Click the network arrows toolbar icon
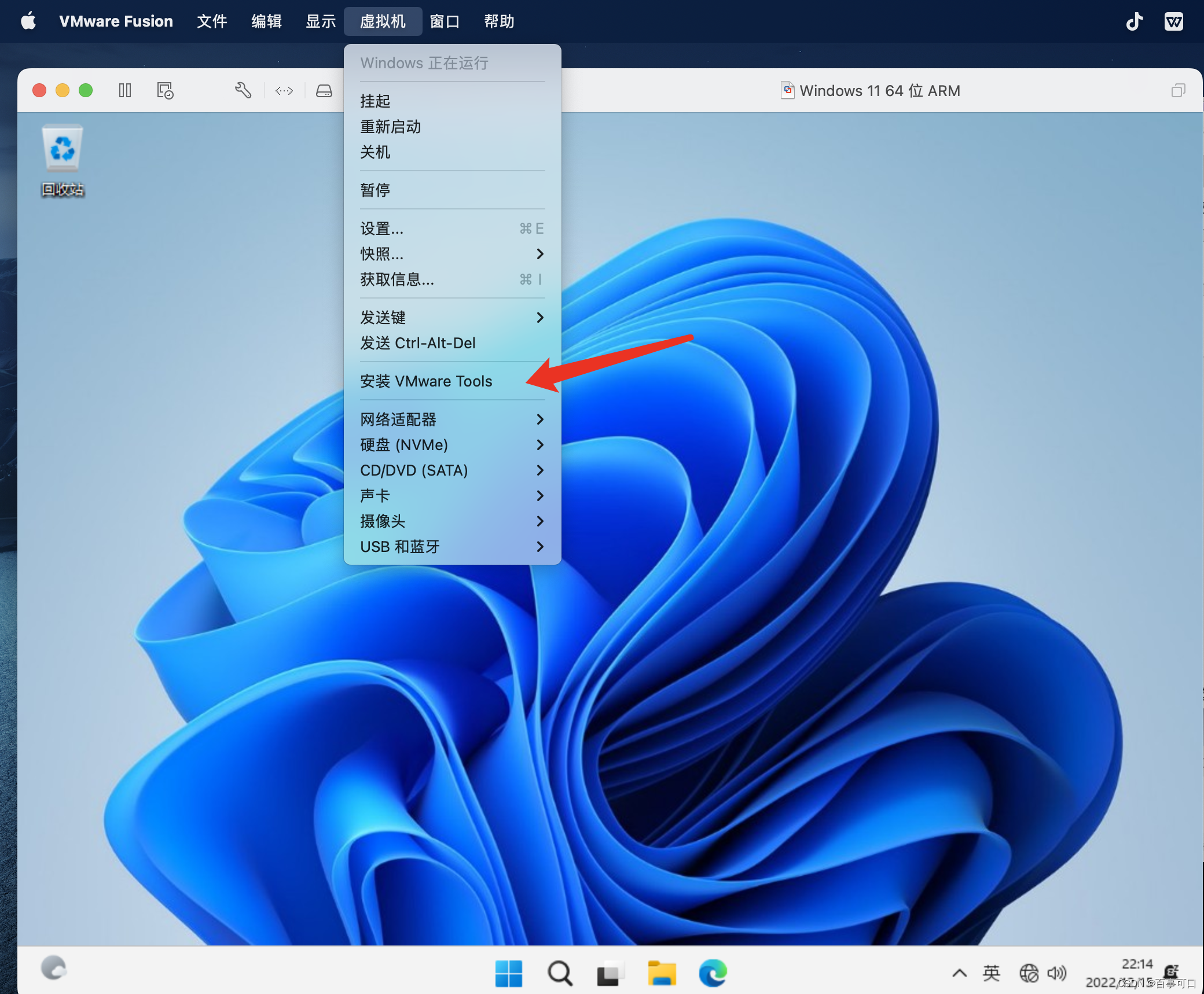The width and height of the screenshot is (1204, 994). [x=284, y=91]
